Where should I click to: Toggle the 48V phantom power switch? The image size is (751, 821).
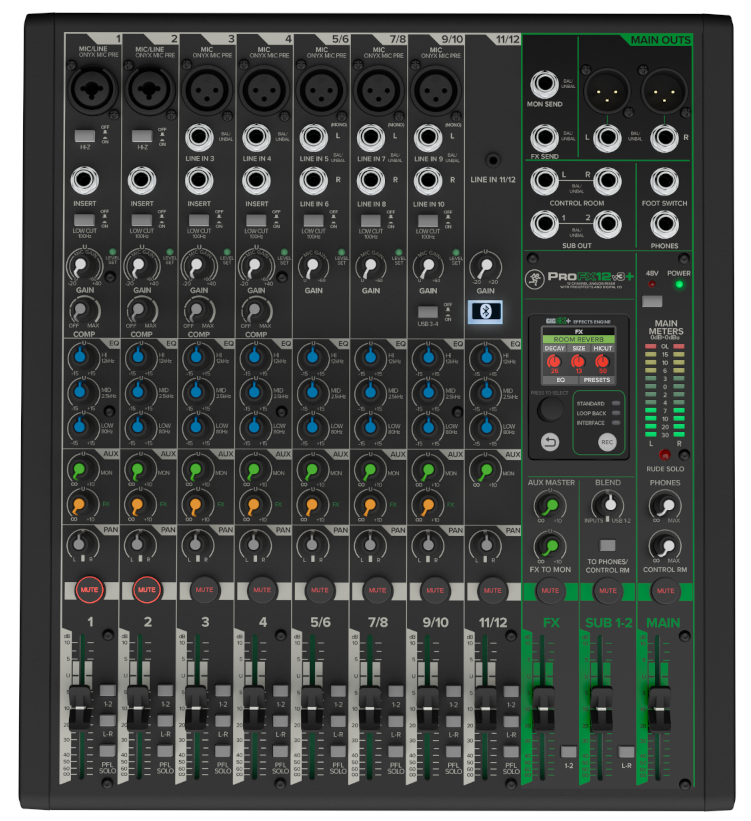point(652,301)
